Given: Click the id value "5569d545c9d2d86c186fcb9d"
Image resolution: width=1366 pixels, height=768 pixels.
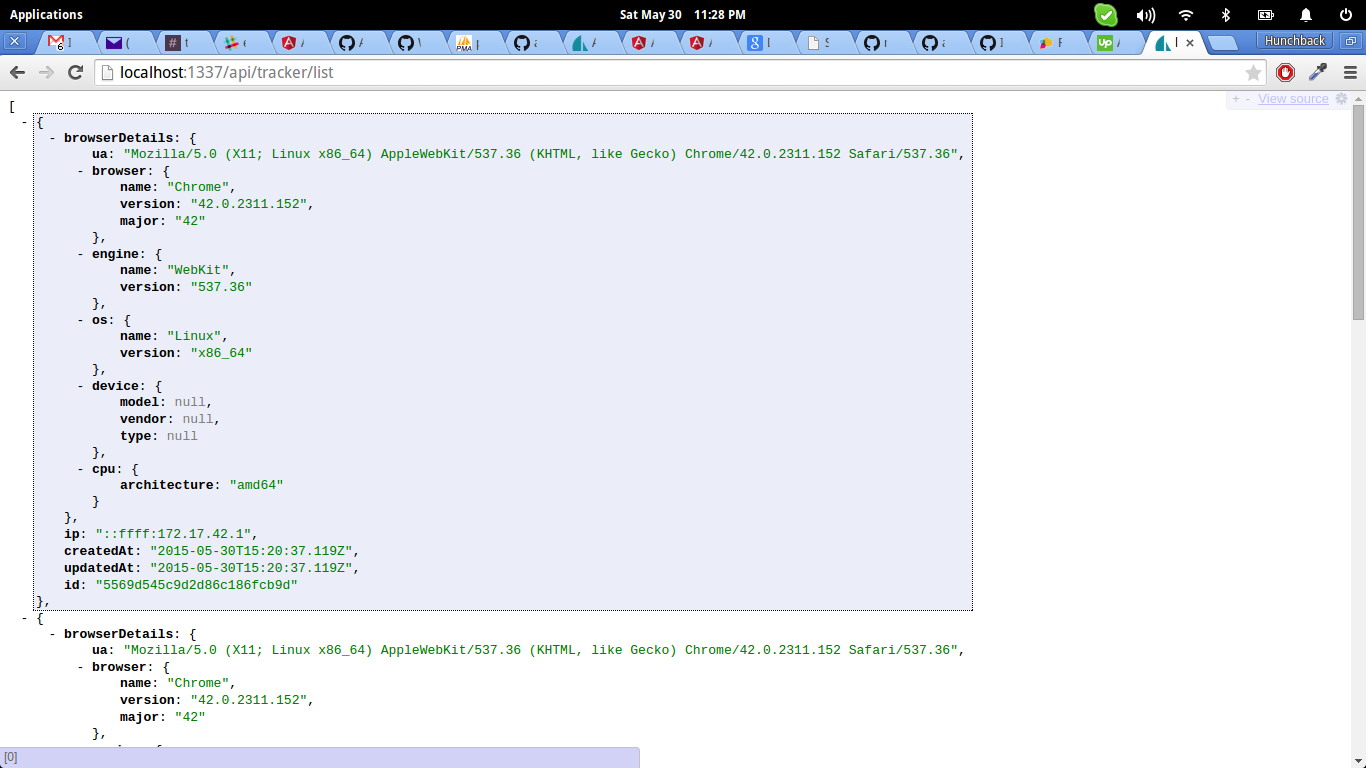Looking at the screenshot, I should point(196,585).
